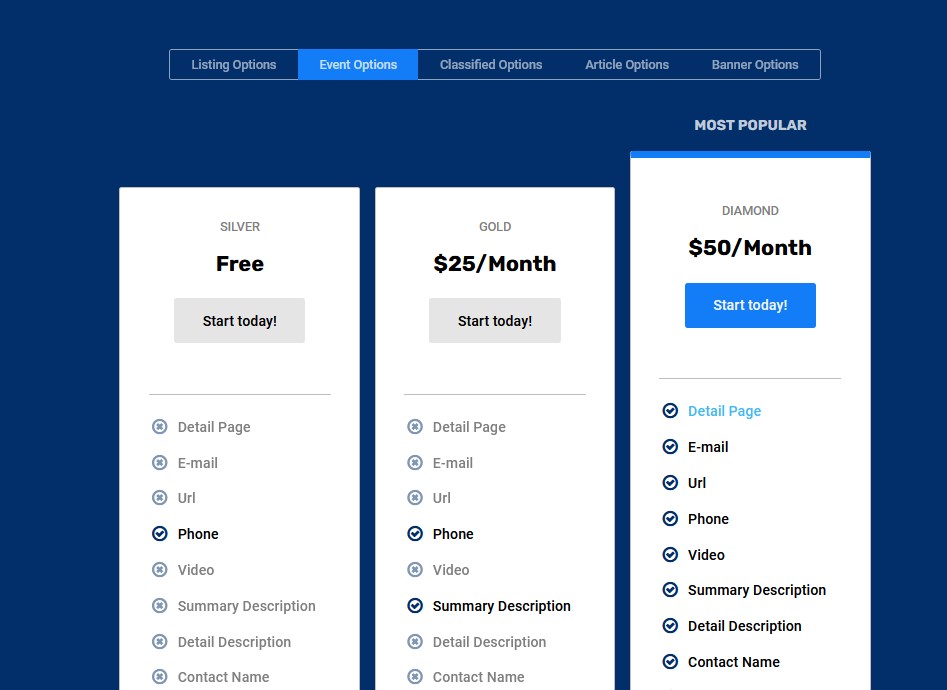Click the cross icon next to Video in Gold
Image resolution: width=947 pixels, height=690 pixels.
(x=415, y=570)
